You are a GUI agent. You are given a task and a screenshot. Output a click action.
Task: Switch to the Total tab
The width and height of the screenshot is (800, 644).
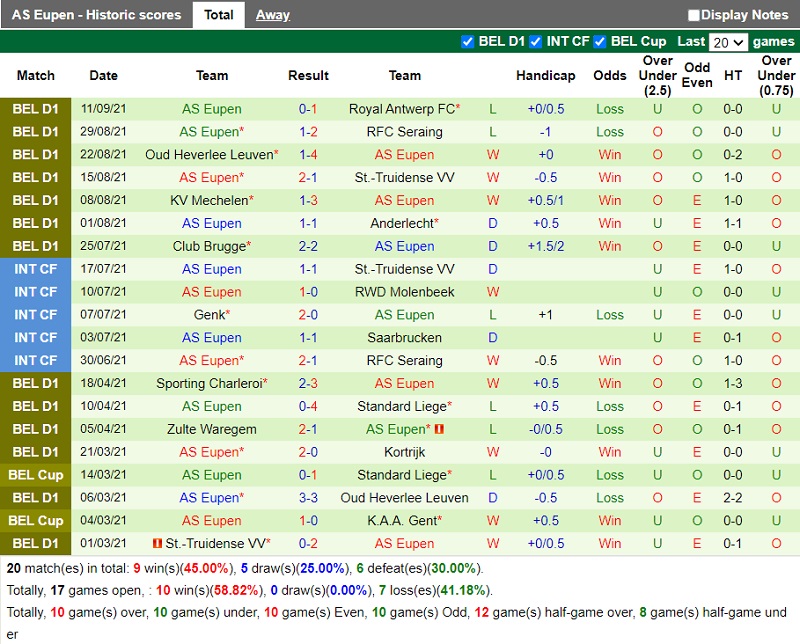click(219, 15)
